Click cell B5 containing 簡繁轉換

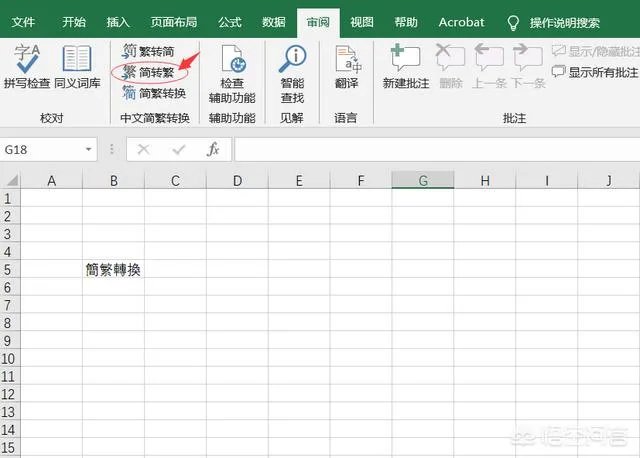[113, 269]
